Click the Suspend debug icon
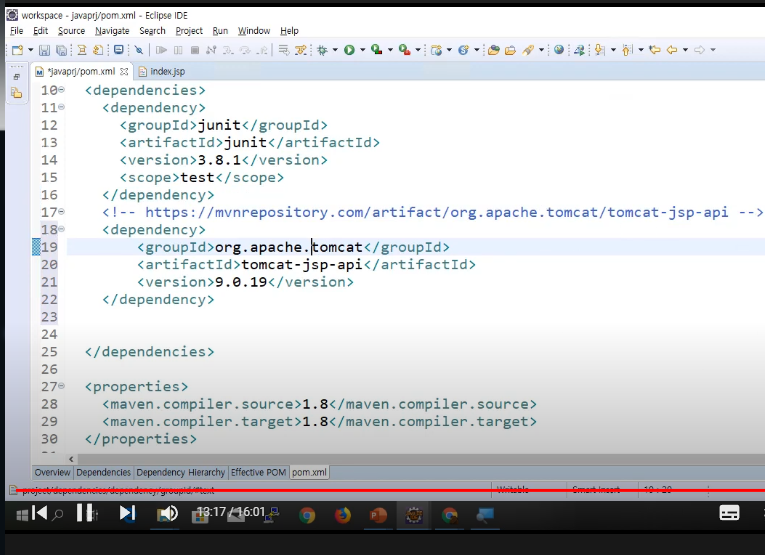This screenshot has height=555, width=765. coord(178,50)
